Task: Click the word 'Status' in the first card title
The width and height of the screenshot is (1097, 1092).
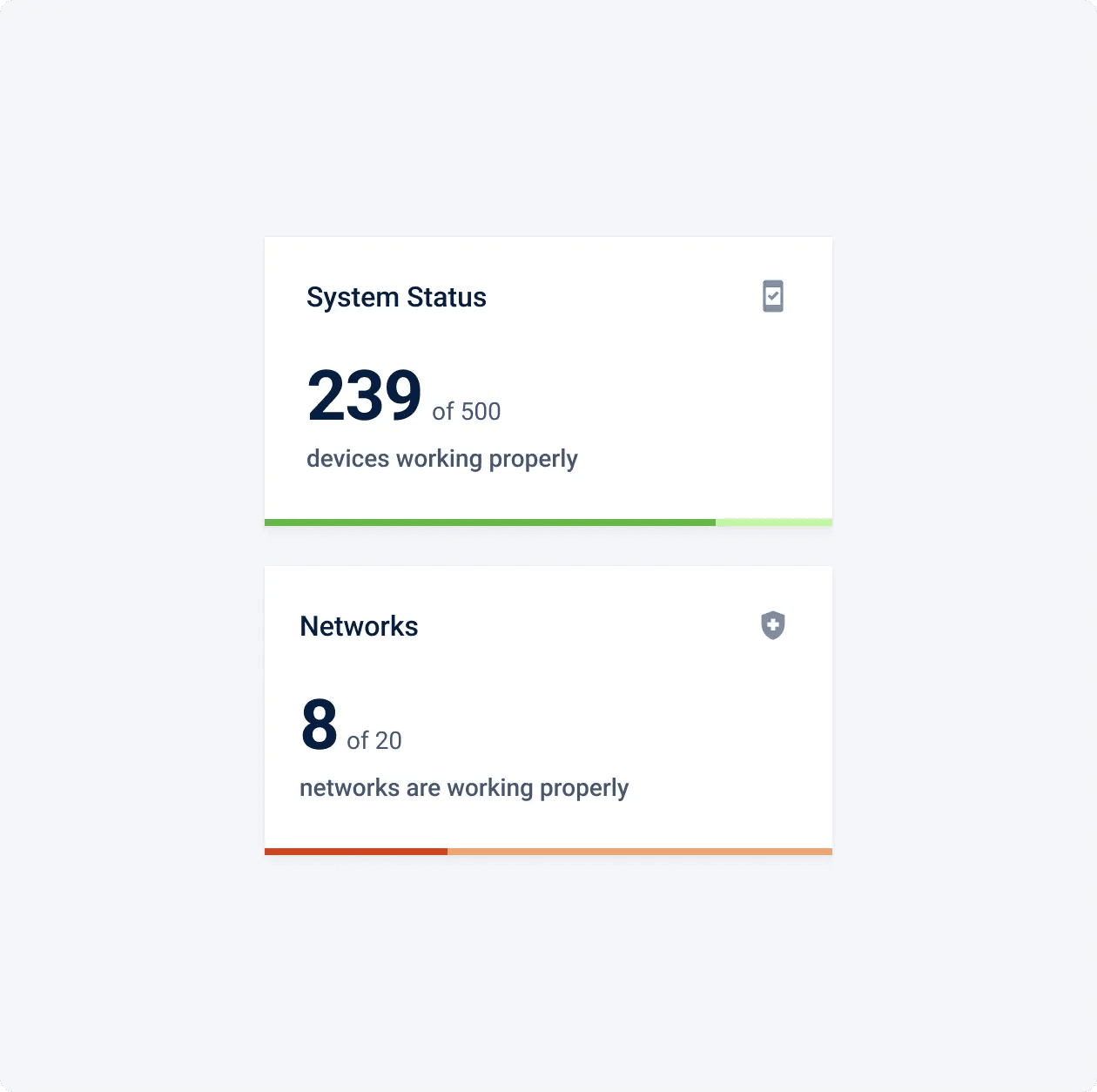Action: pyautogui.click(x=447, y=298)
